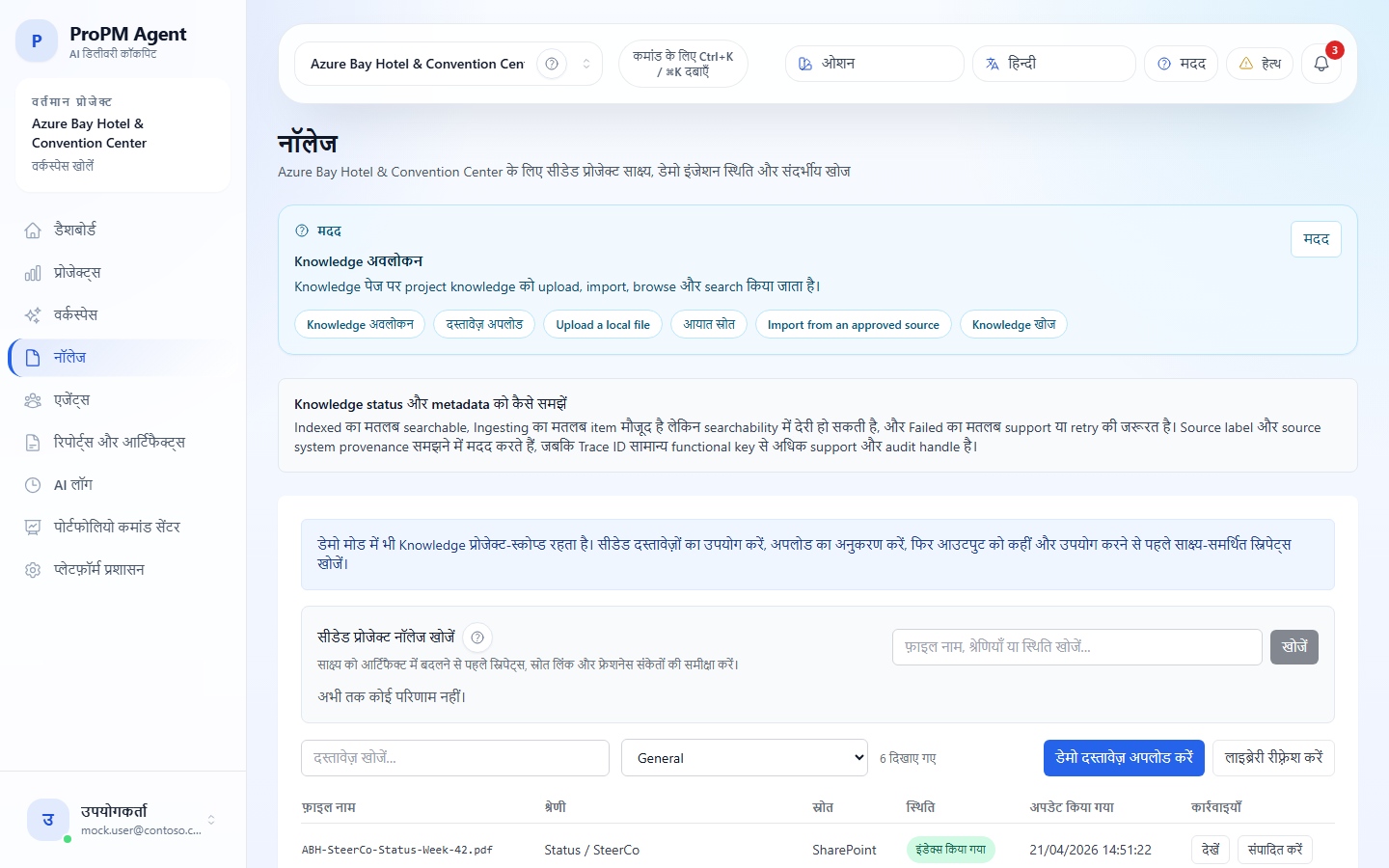Open डैशबोर्ड from the sidebar
This screenshot has height=868, width=1389.
75,230
